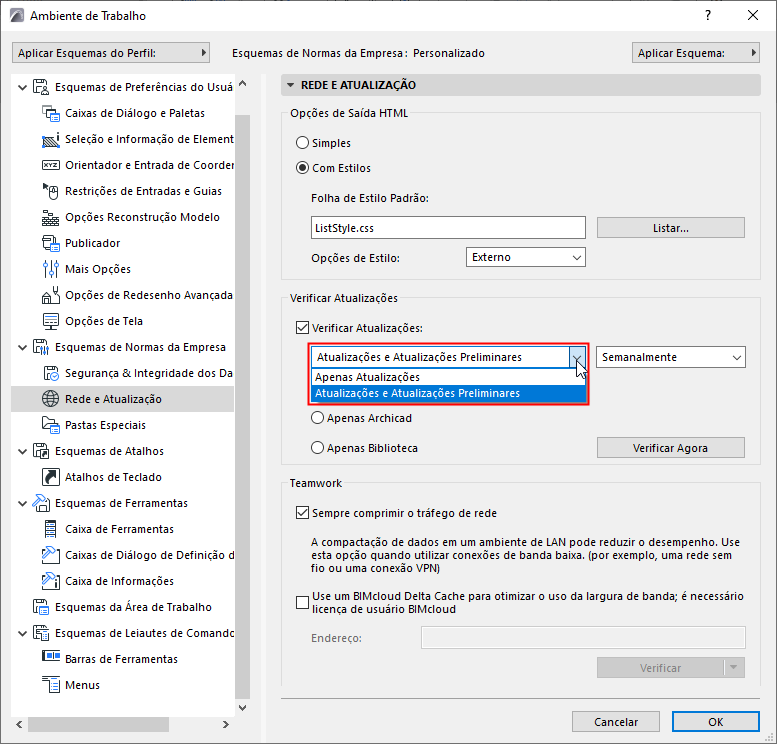This screenshot has width=777, height=744.
Task: Click the Caixas de Diálogo de Definição icon
Action: click(x=51, y=555)
